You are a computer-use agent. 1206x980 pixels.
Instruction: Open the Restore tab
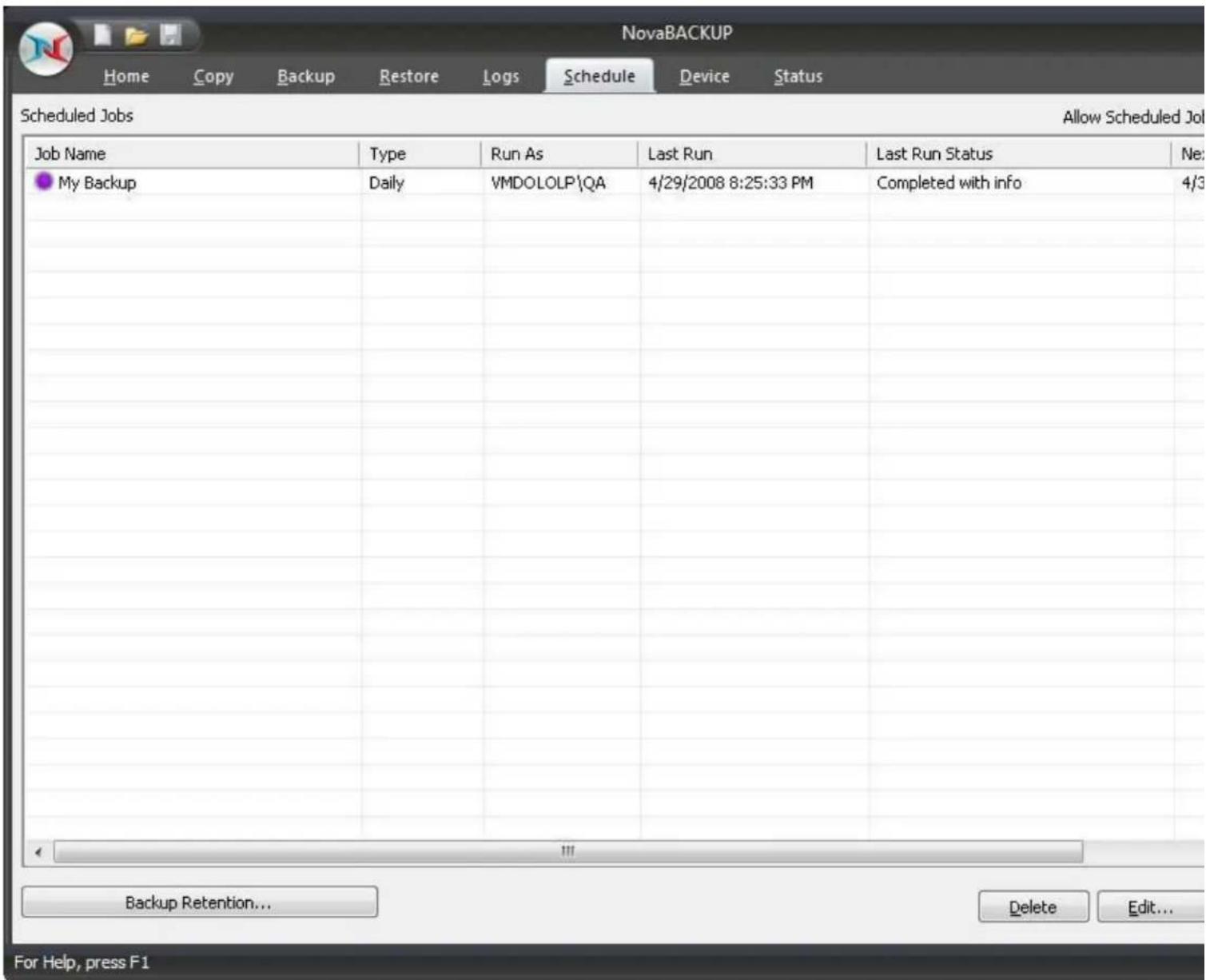409,76
